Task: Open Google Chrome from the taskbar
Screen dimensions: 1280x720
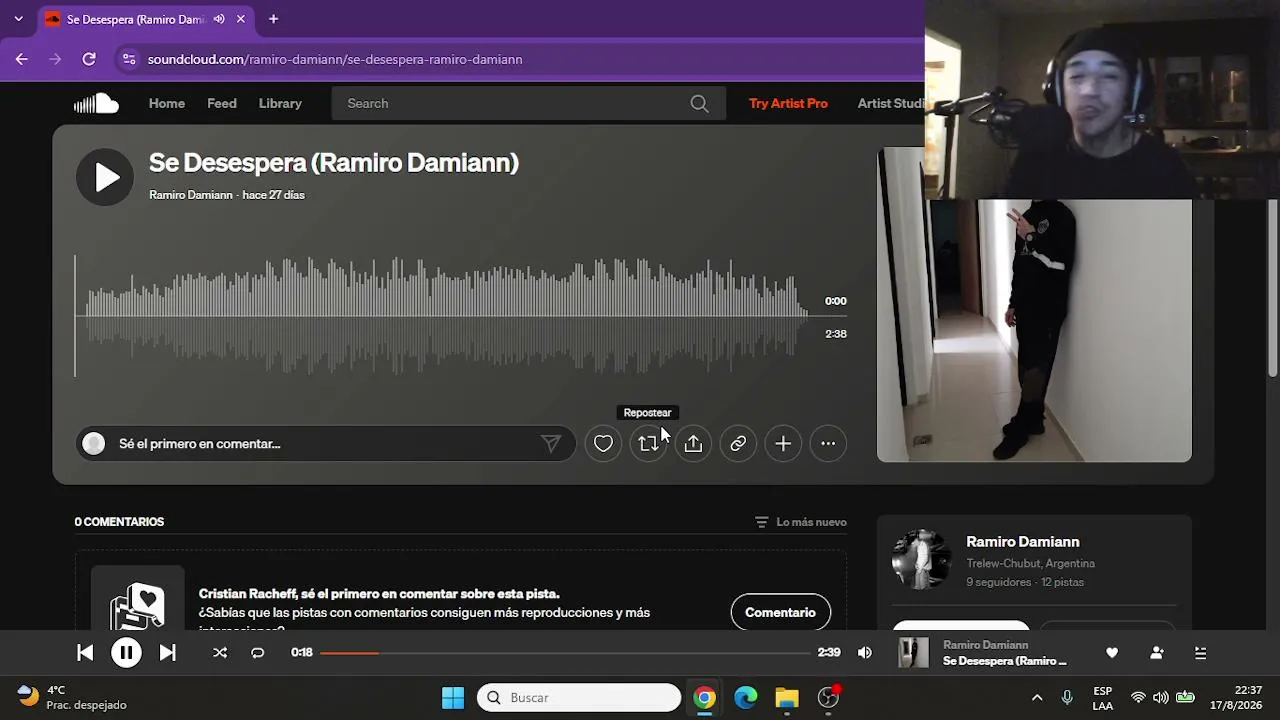Action: [x=705, y=697]
